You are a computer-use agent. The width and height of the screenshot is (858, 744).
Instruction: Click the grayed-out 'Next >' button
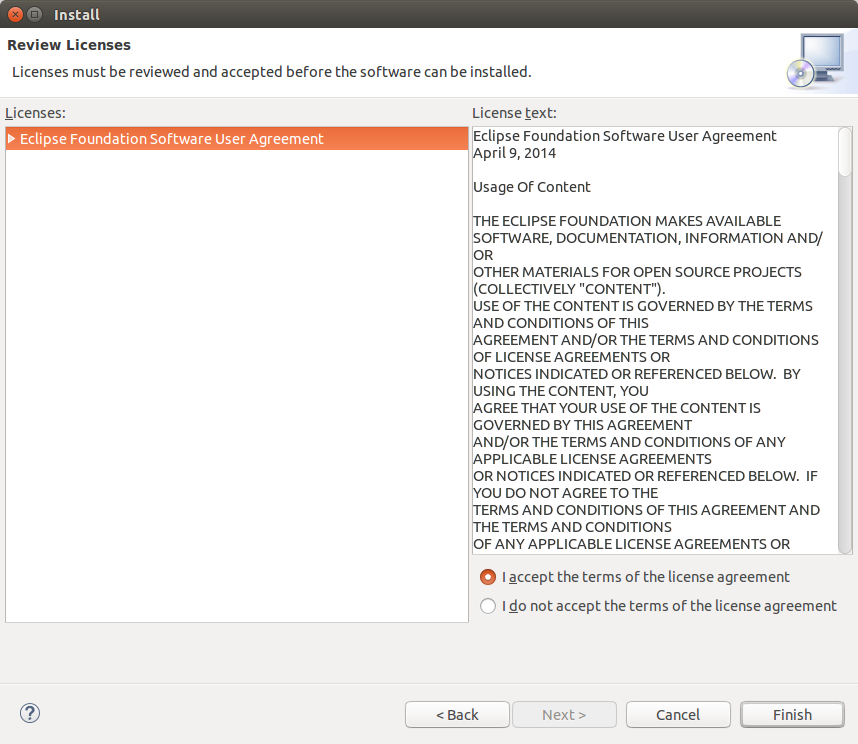[x=564, y=714]
